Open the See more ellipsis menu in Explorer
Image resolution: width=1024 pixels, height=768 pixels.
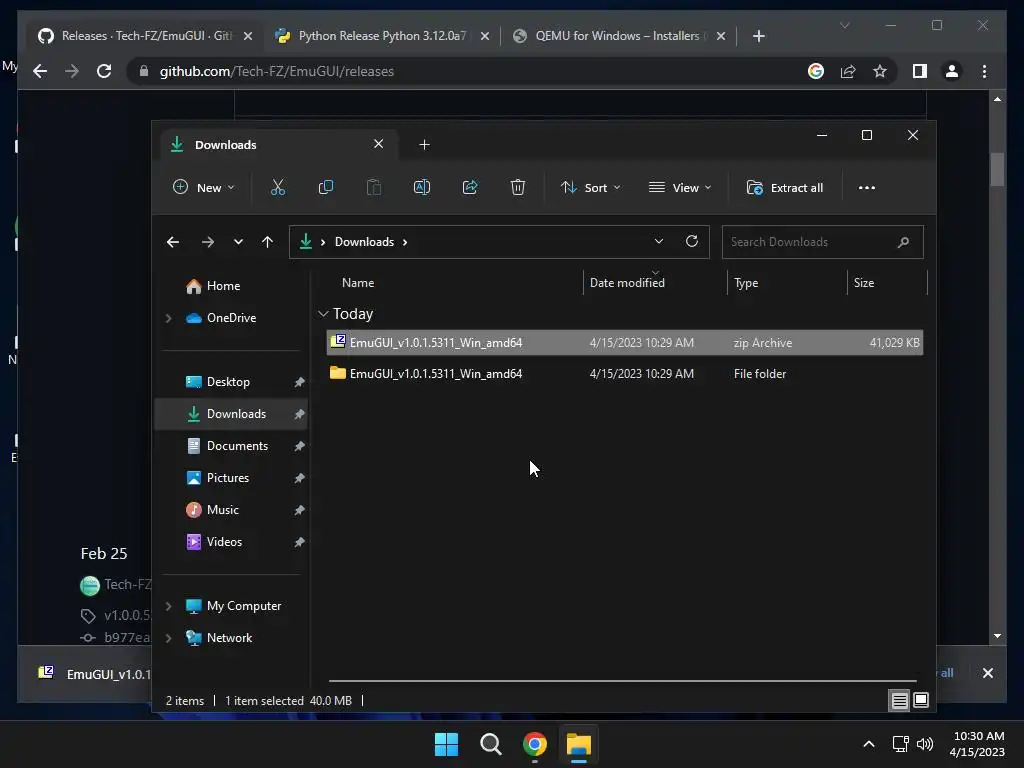pos(867,187)
